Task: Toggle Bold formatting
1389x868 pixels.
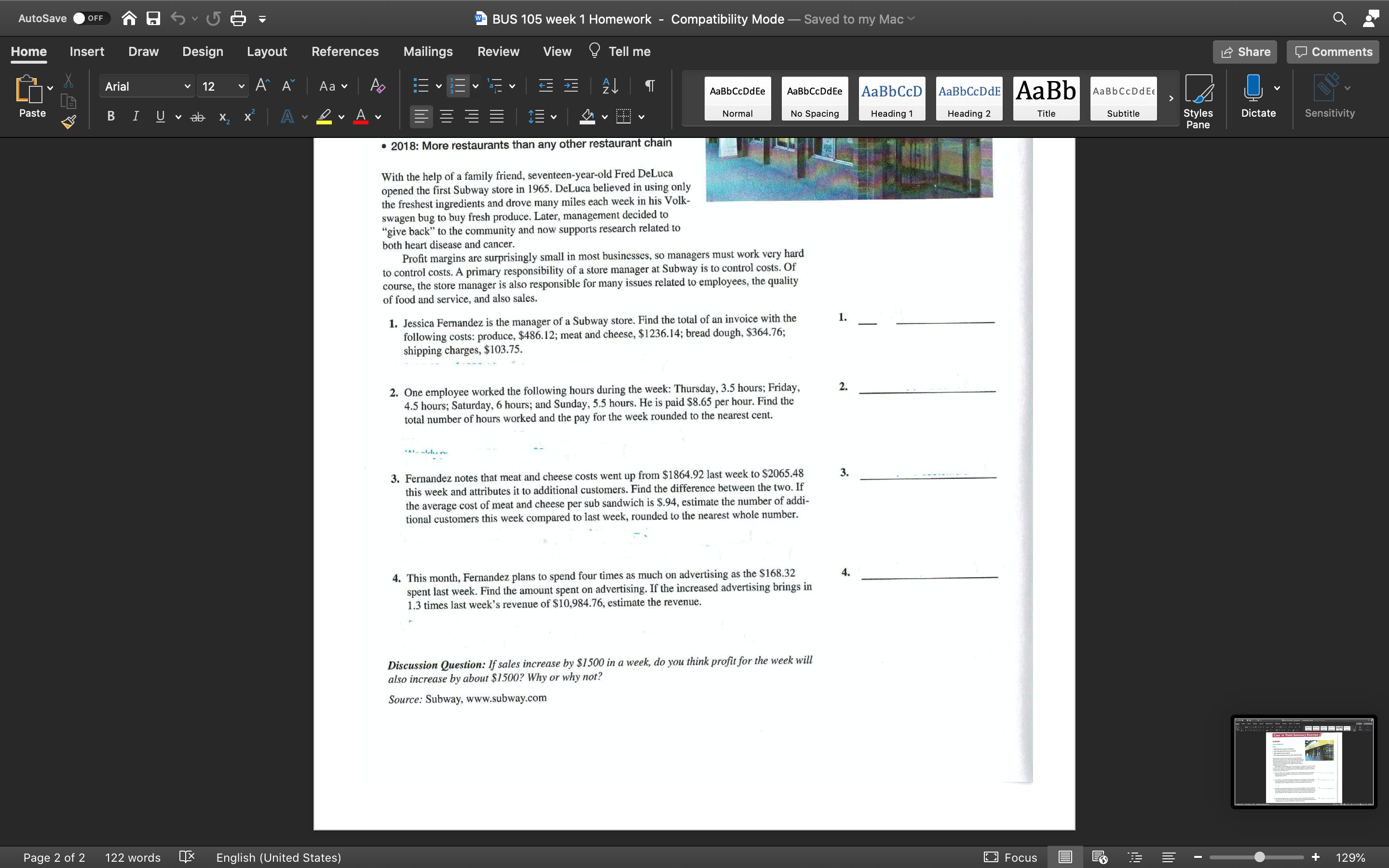Action: click(111, 117)
